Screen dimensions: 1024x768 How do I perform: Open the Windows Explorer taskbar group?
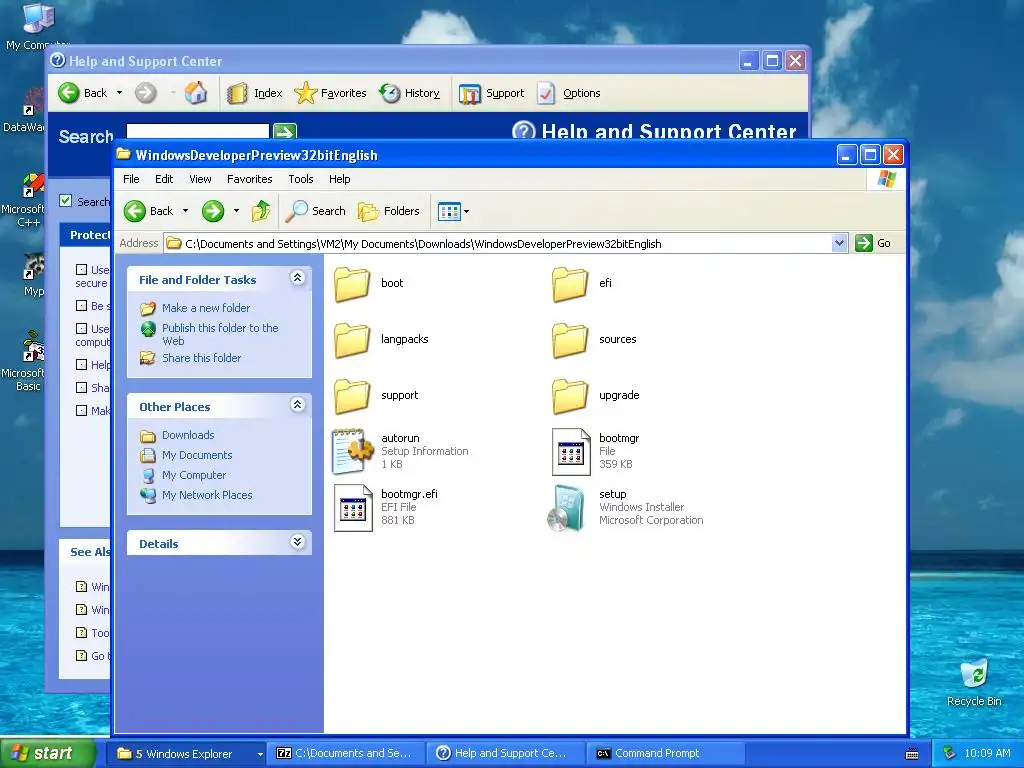point(187,754)
